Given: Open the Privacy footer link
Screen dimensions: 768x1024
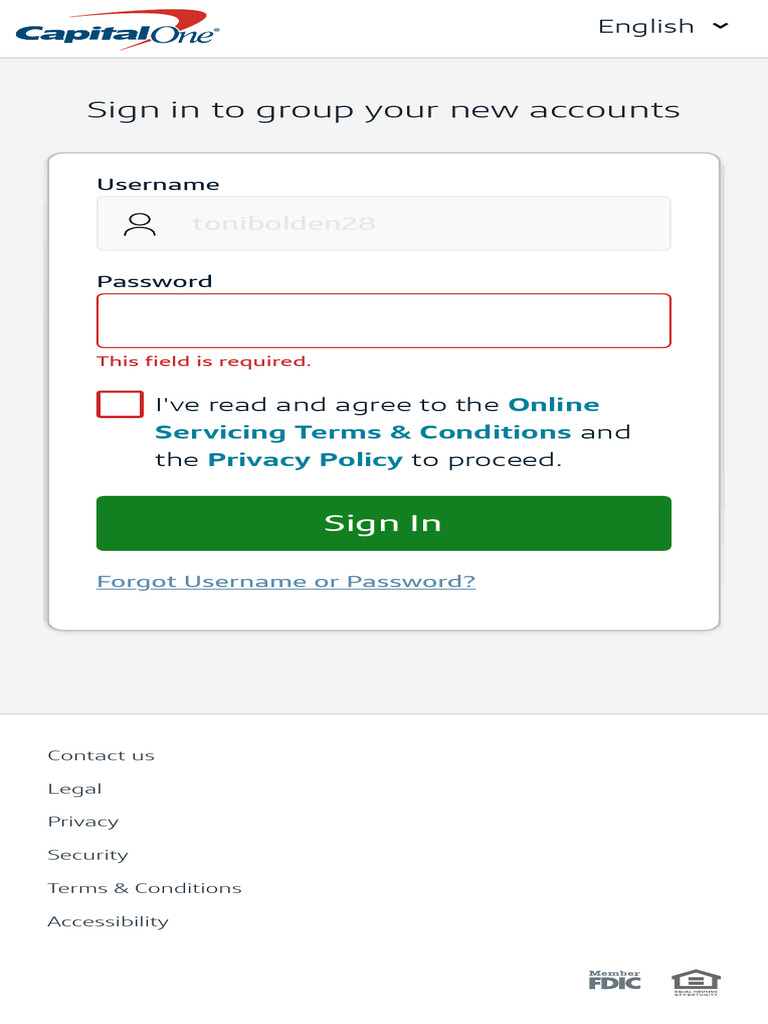Looking at the screenshot, I should tap(83, 822).
